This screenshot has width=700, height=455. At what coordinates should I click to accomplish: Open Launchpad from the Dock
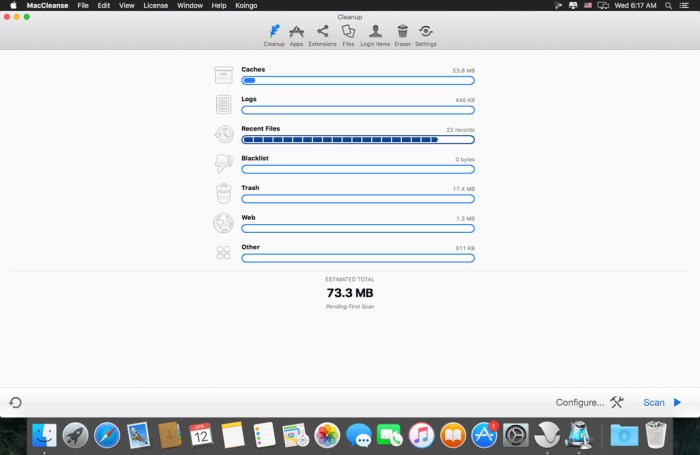tap(75, 435)
